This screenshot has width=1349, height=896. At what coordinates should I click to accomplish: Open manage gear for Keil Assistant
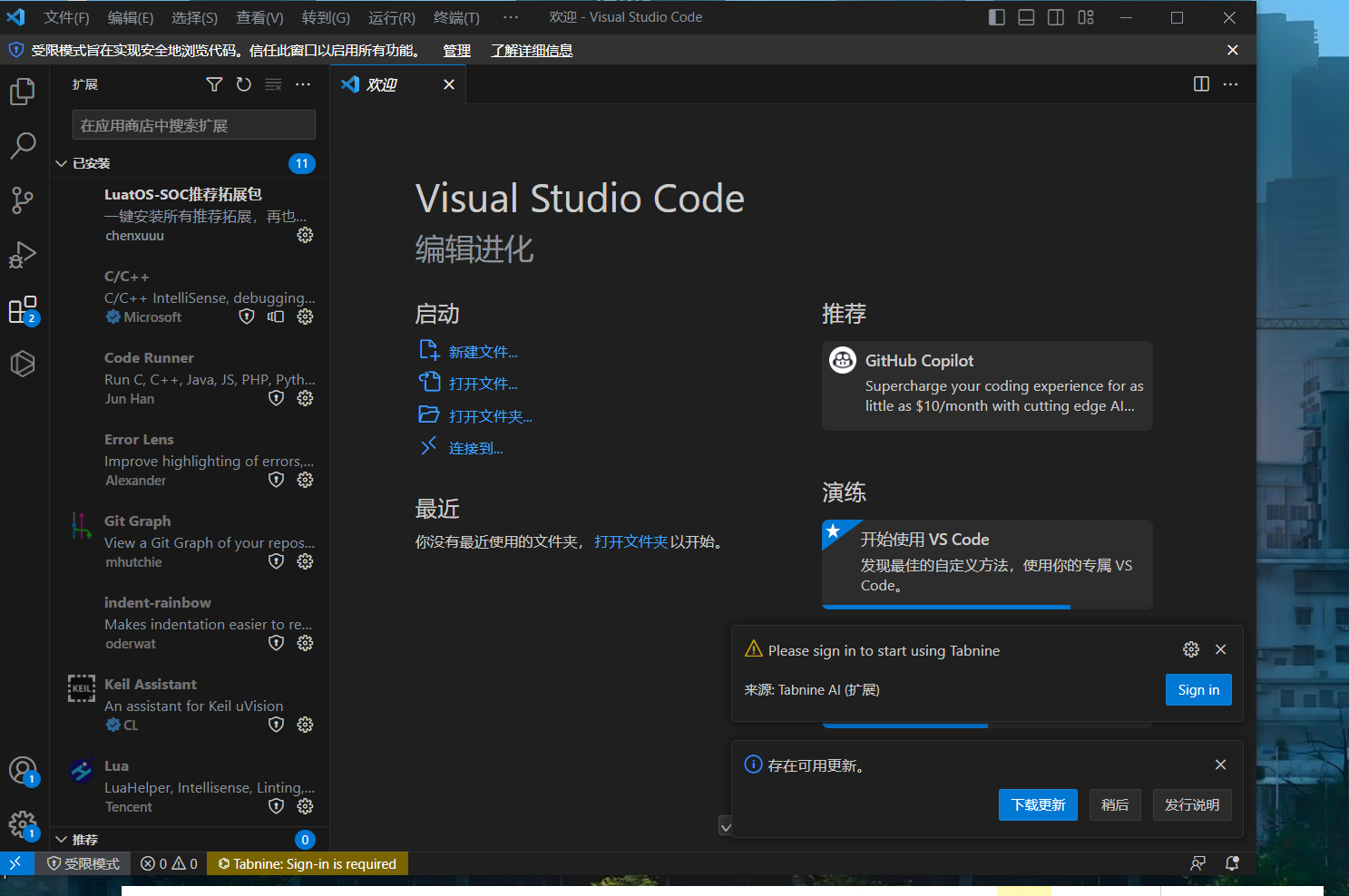click(306, 725)
